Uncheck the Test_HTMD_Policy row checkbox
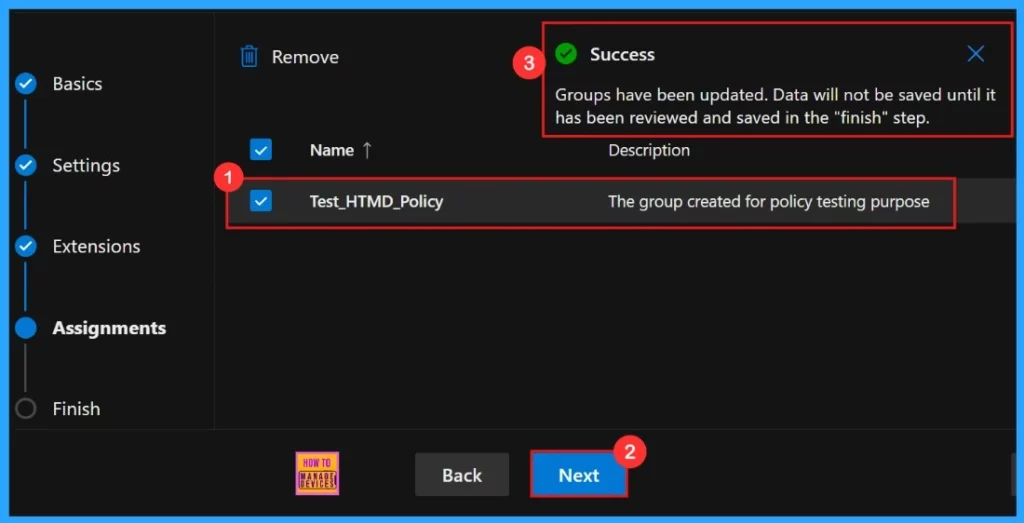Image resolution: width=1024 pixels, height=523 pixels. pos(261,202)
